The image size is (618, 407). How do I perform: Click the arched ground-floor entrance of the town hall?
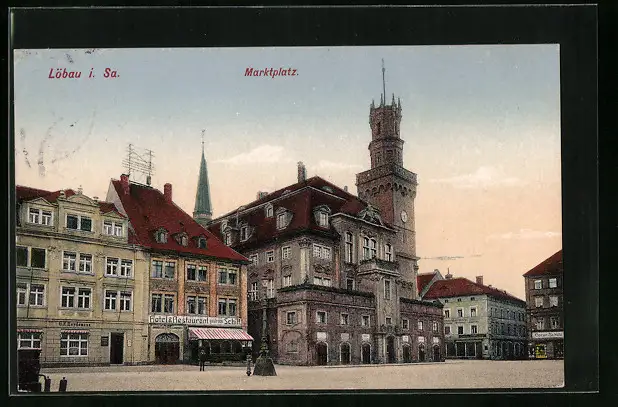[x=321, y=353]
